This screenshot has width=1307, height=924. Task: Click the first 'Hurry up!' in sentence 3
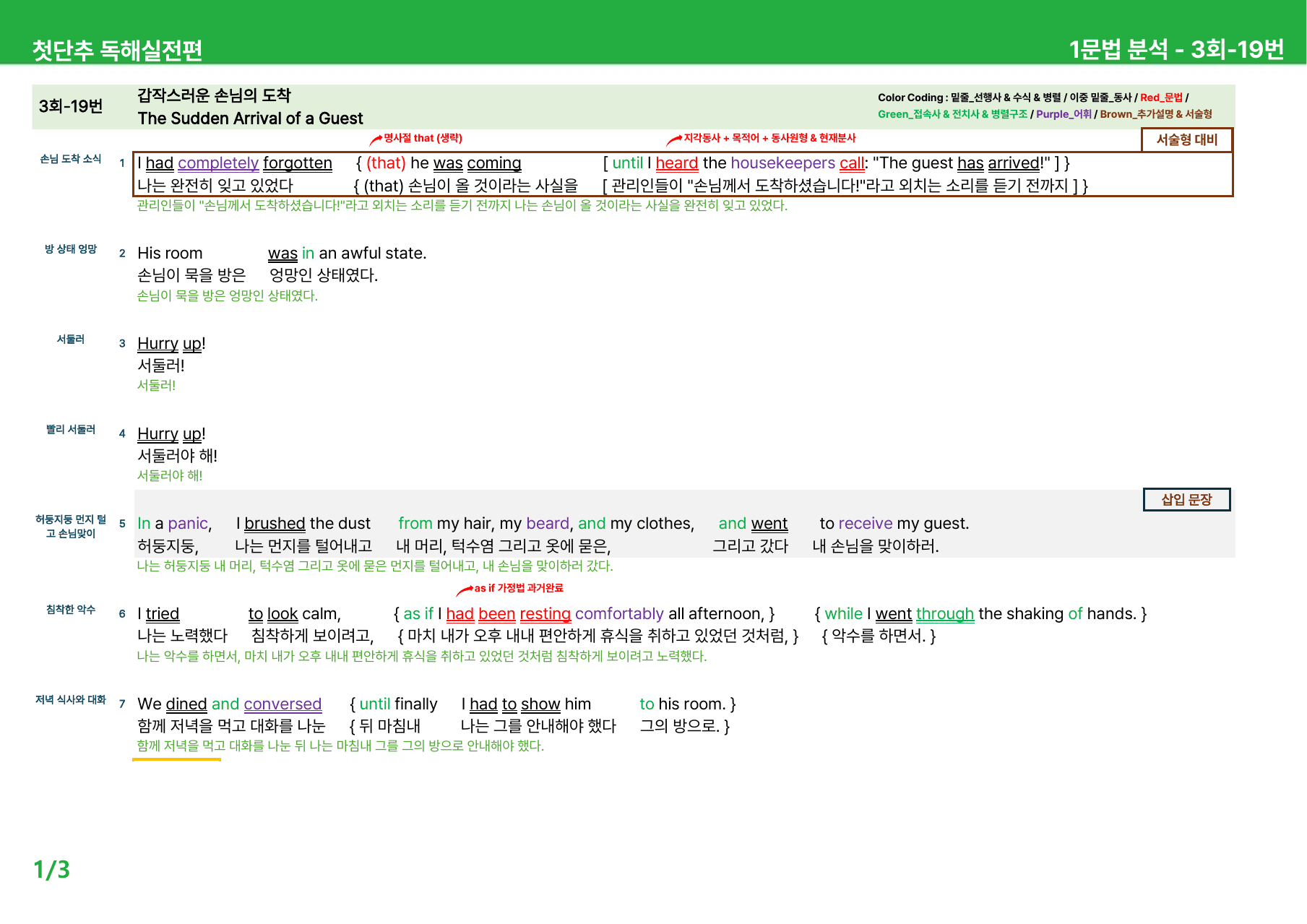point(171,344)
